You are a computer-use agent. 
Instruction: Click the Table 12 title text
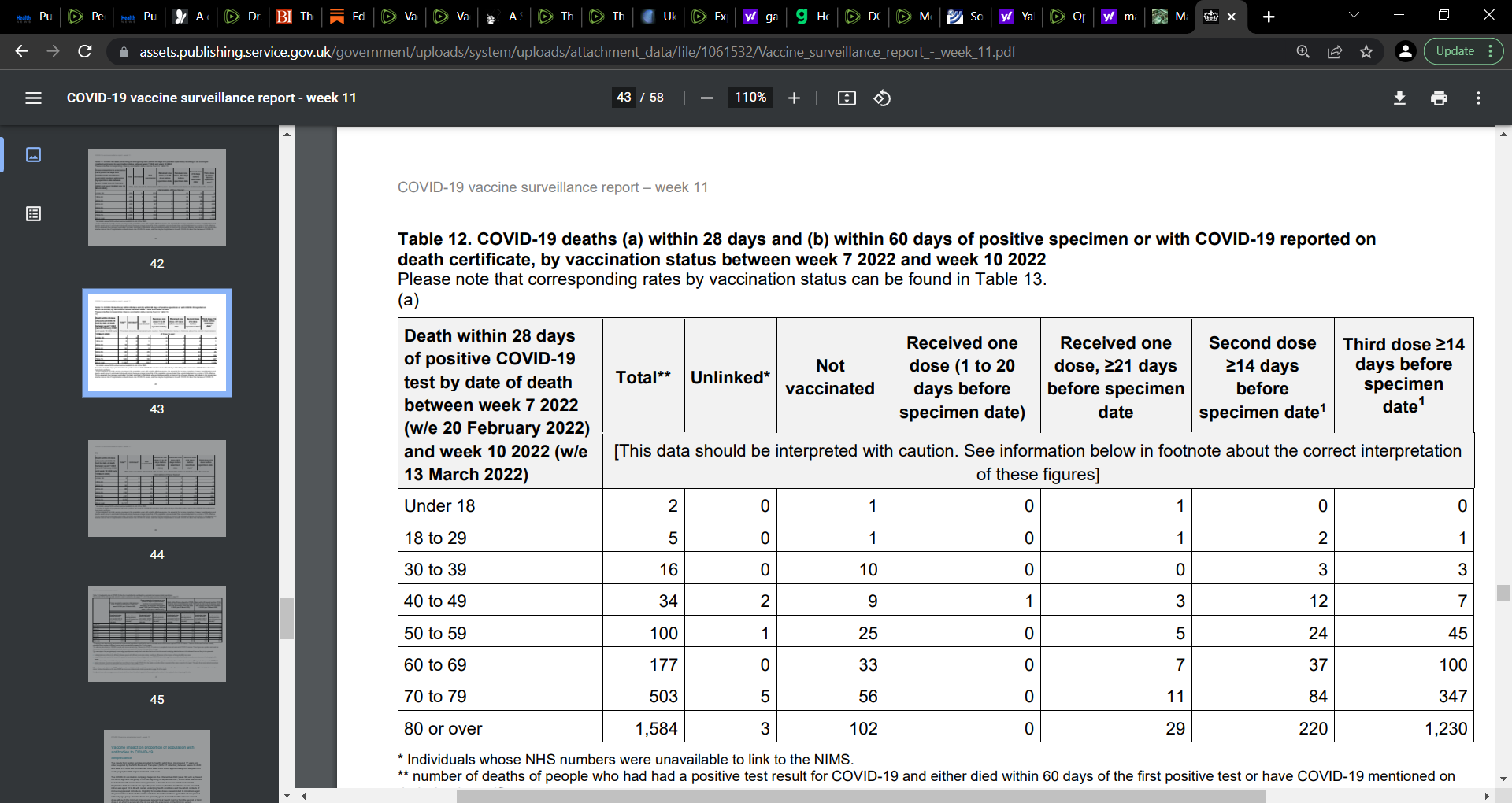tap(887, 249)
